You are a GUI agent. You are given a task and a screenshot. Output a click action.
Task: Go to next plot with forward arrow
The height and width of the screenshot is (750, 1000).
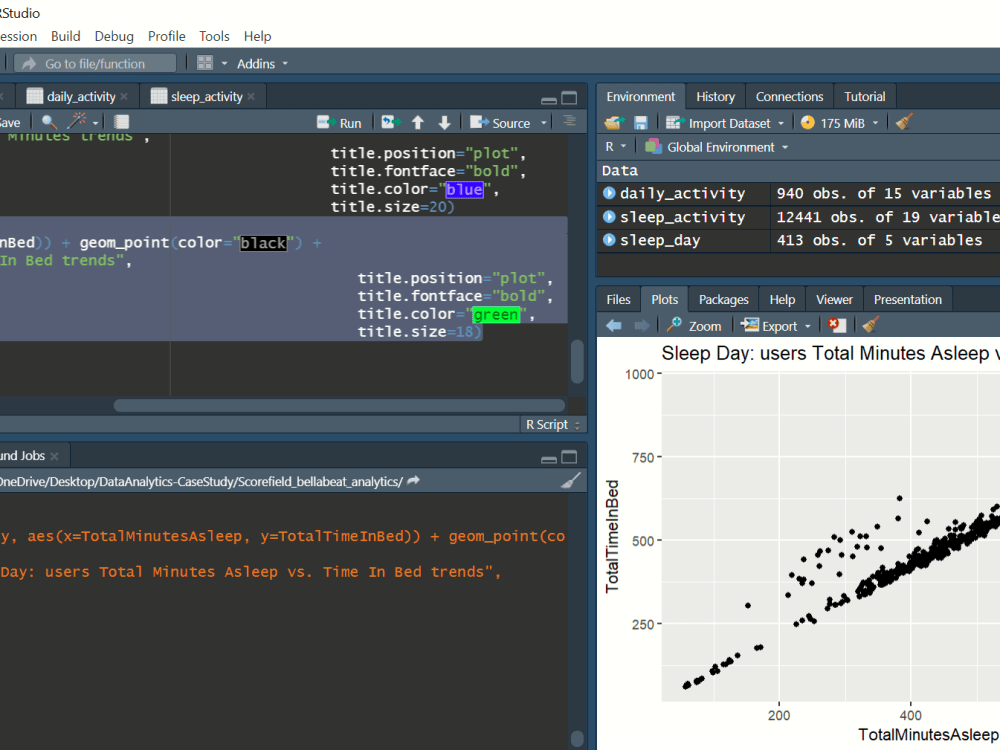click(x=642, y=326)
